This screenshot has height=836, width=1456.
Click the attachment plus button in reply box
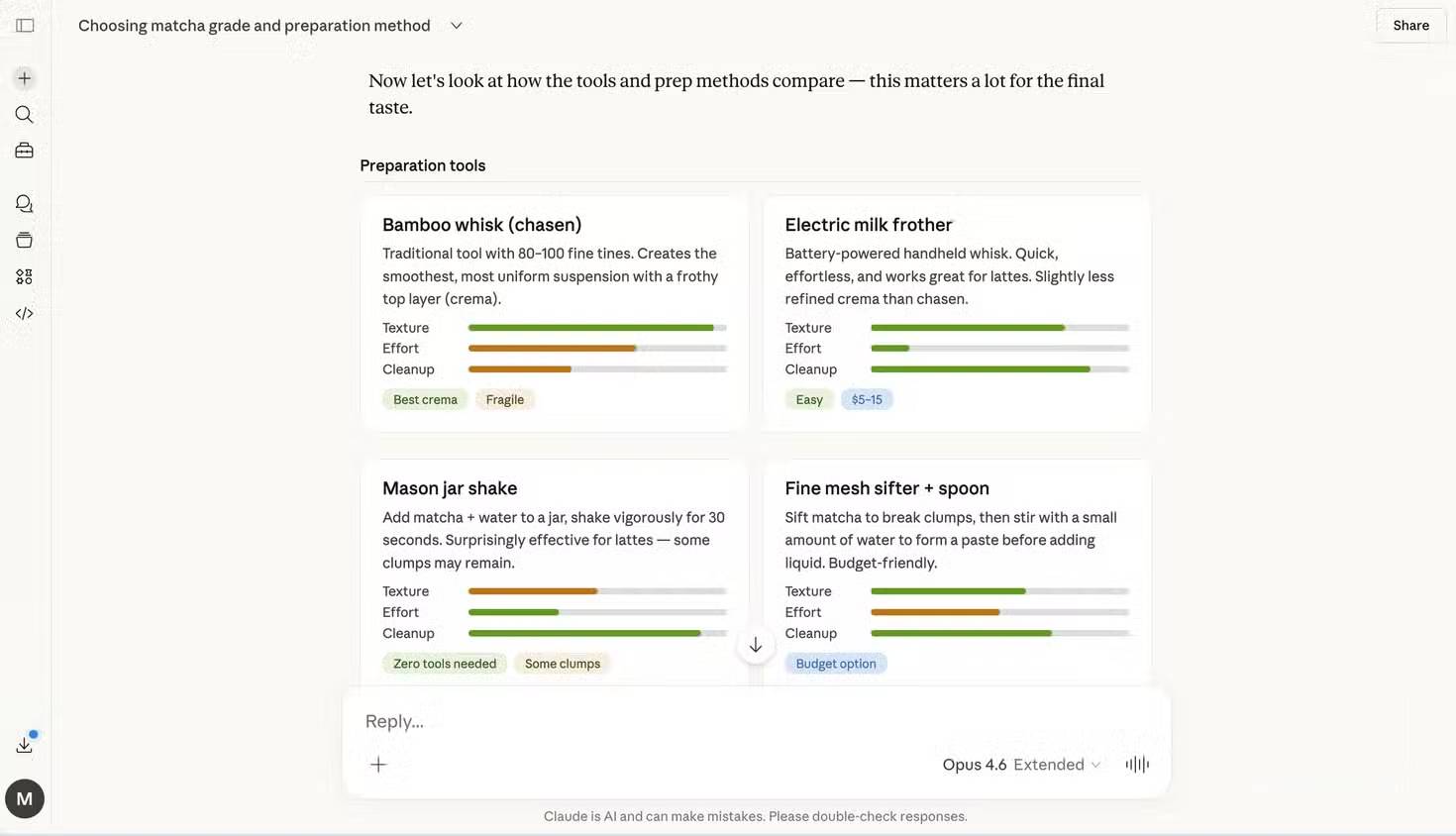click(x=378, y=764)
